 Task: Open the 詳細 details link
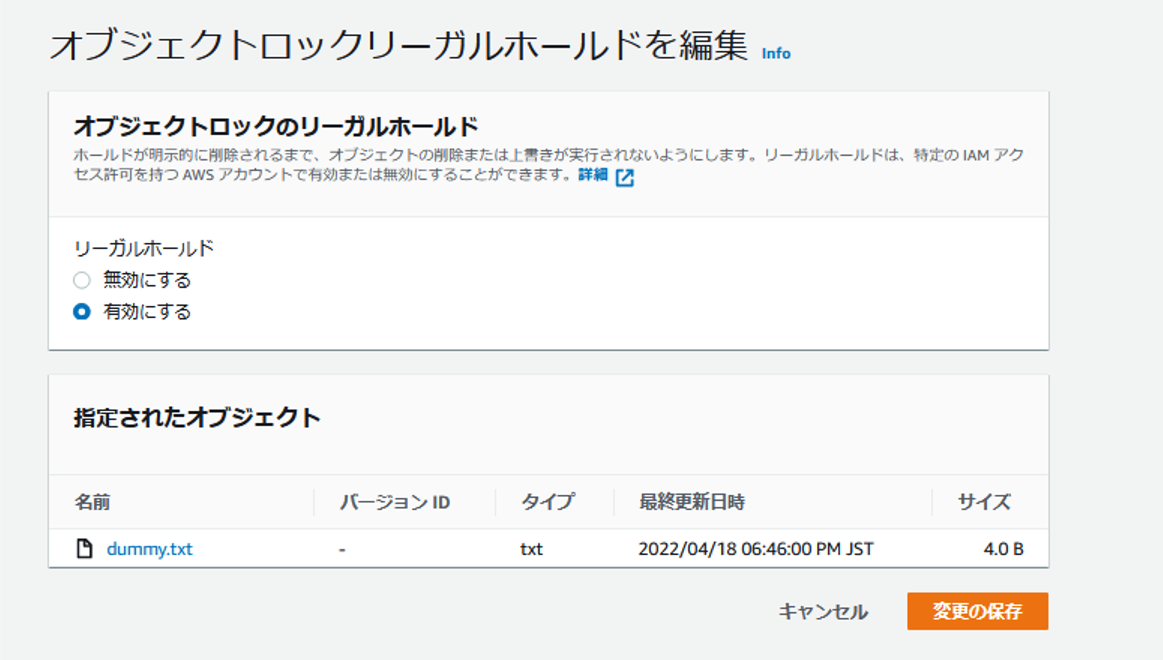pos(593,175)
